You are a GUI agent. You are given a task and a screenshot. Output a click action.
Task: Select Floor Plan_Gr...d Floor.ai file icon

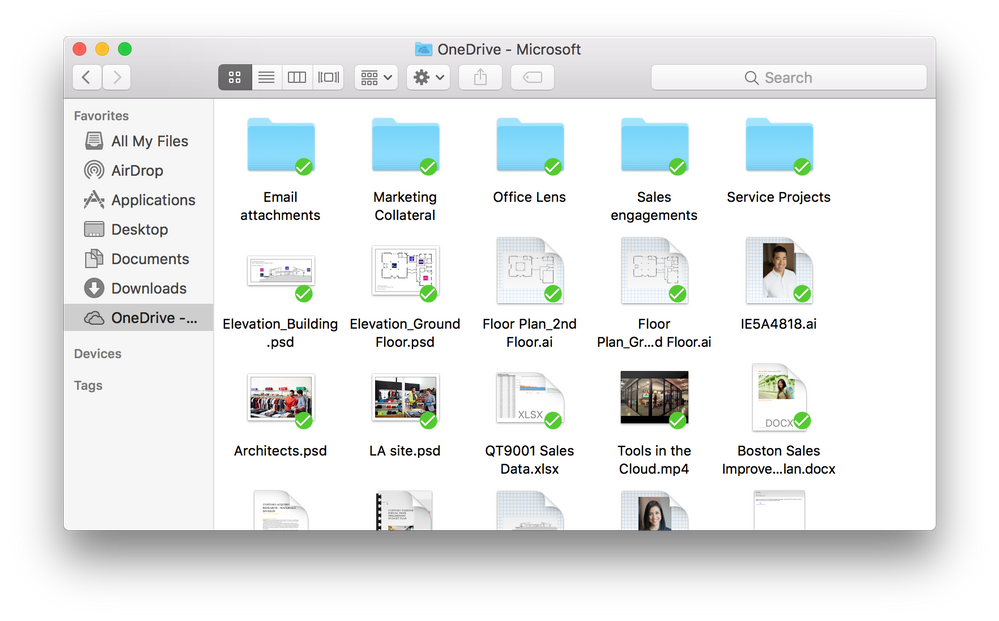coord(654,271)
